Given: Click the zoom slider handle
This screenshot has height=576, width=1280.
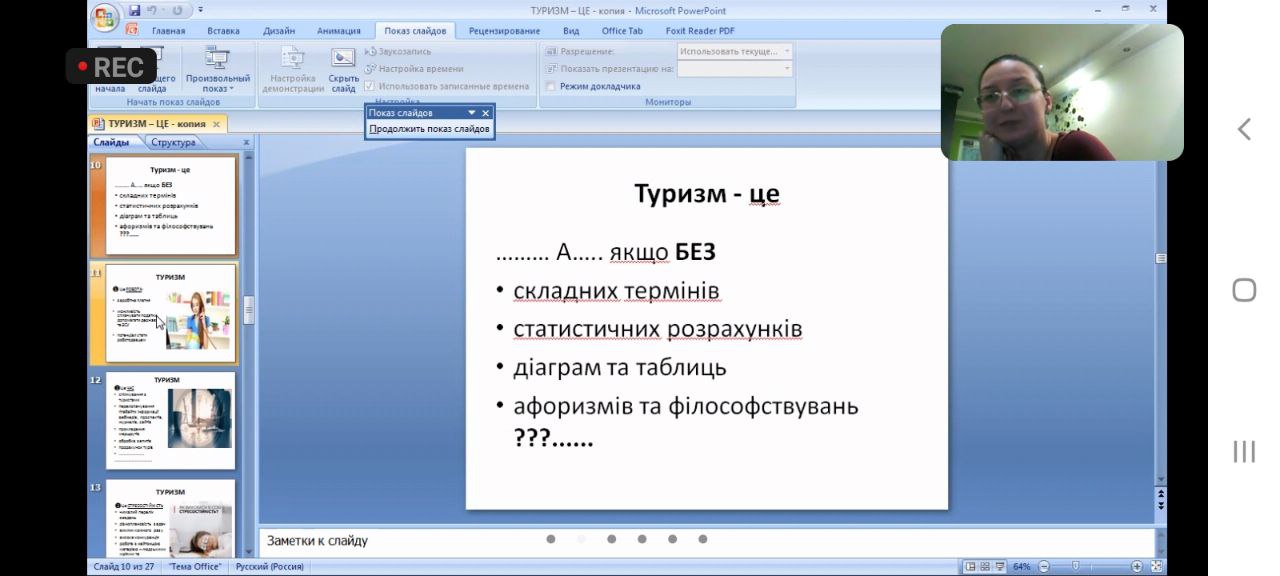Looking at the screenshot, I should 1077,567.
